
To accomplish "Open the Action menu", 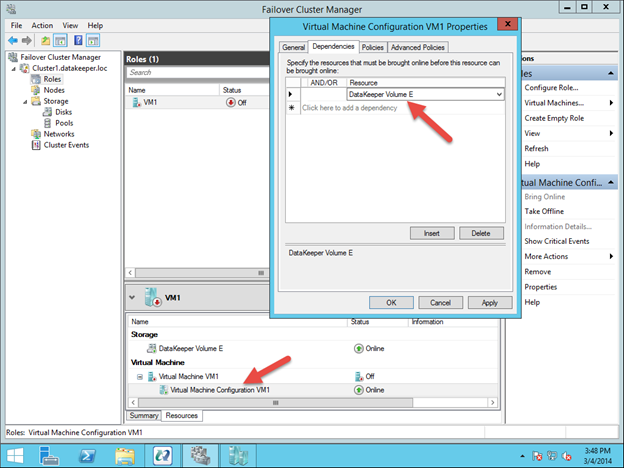I will tap(42, 25).
